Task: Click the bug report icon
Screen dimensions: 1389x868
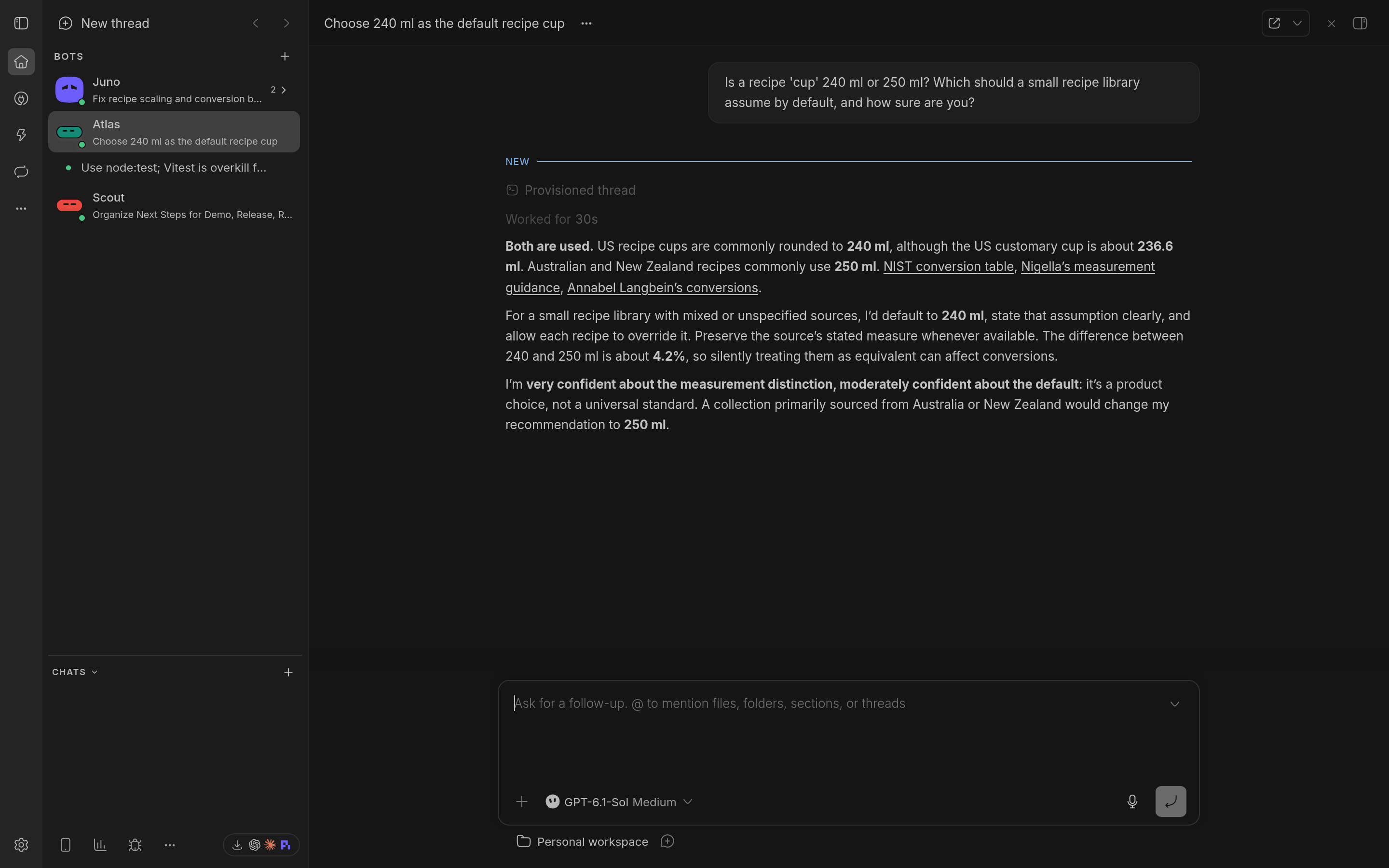Action: coord(135,844)
